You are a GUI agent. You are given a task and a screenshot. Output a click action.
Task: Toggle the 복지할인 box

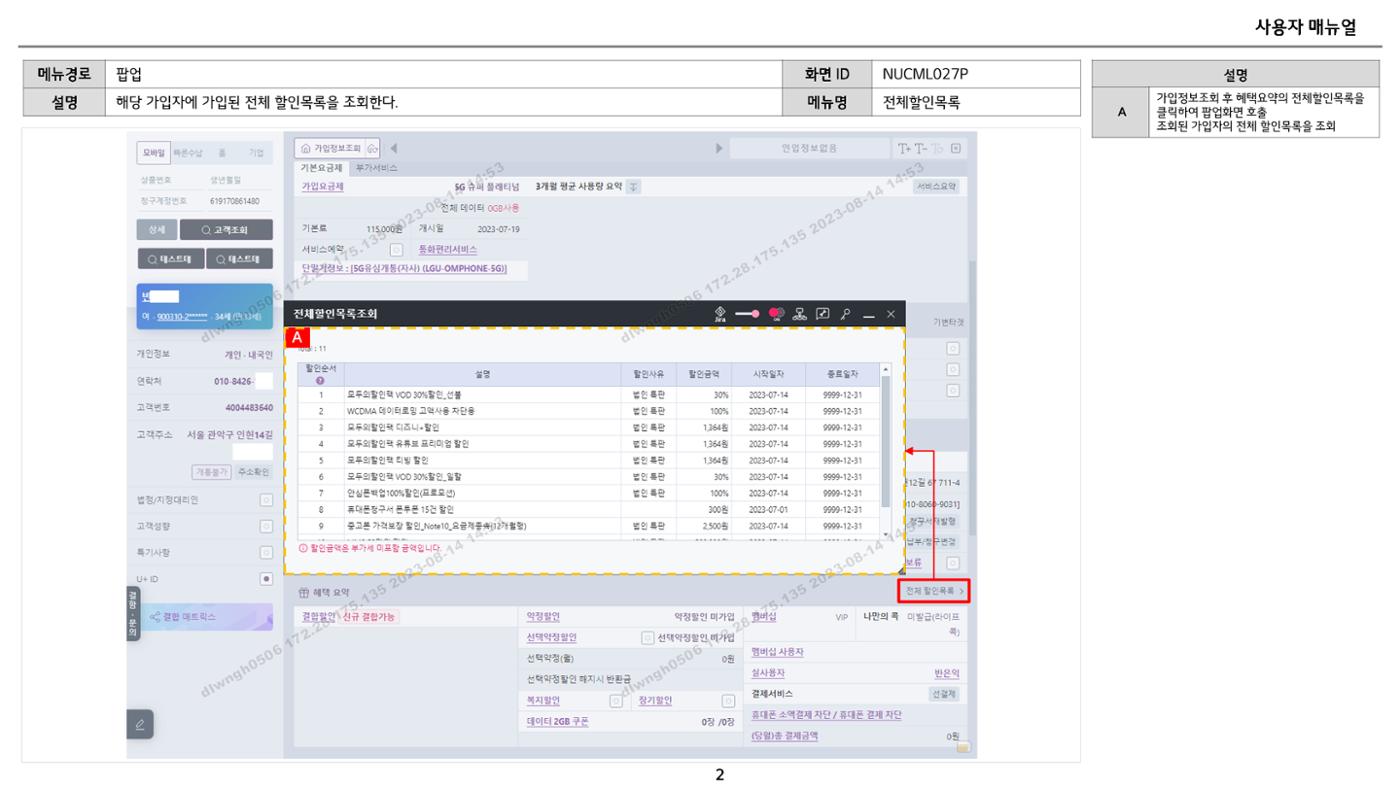[616, 701]
